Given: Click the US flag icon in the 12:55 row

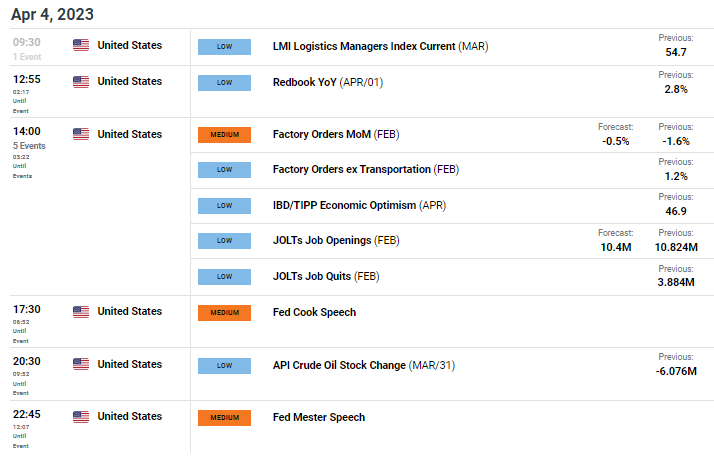Looking at the screenshot, I should tap(81, 81).
